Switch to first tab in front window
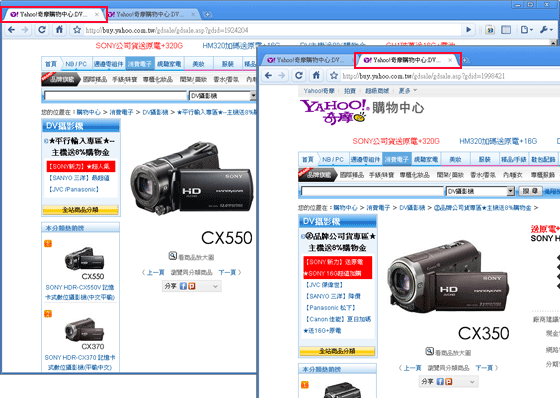This screenshot has width=560, height=398. [x=306, y=60]
